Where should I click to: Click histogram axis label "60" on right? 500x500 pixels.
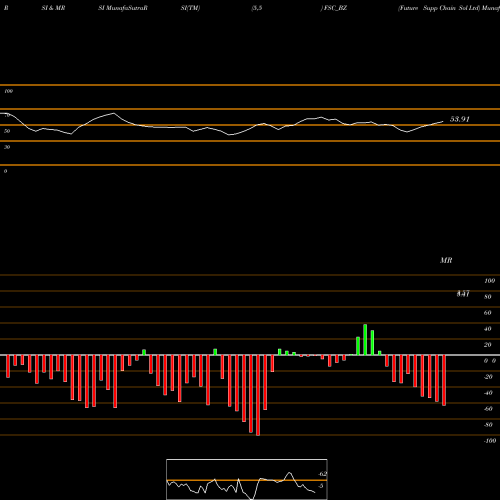coord(488,313)
